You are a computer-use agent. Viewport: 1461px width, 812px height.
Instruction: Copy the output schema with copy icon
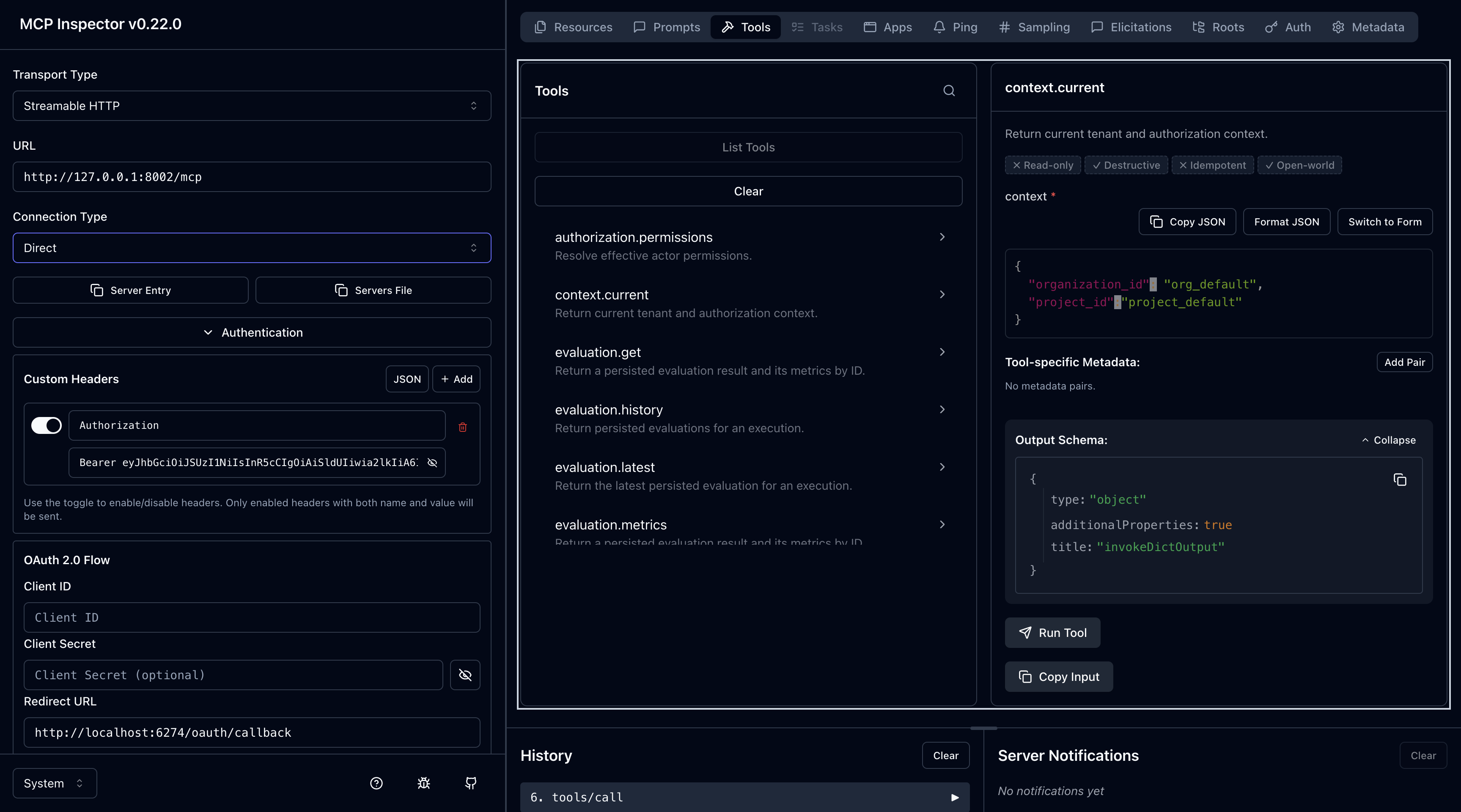(x=1400, y=480)
